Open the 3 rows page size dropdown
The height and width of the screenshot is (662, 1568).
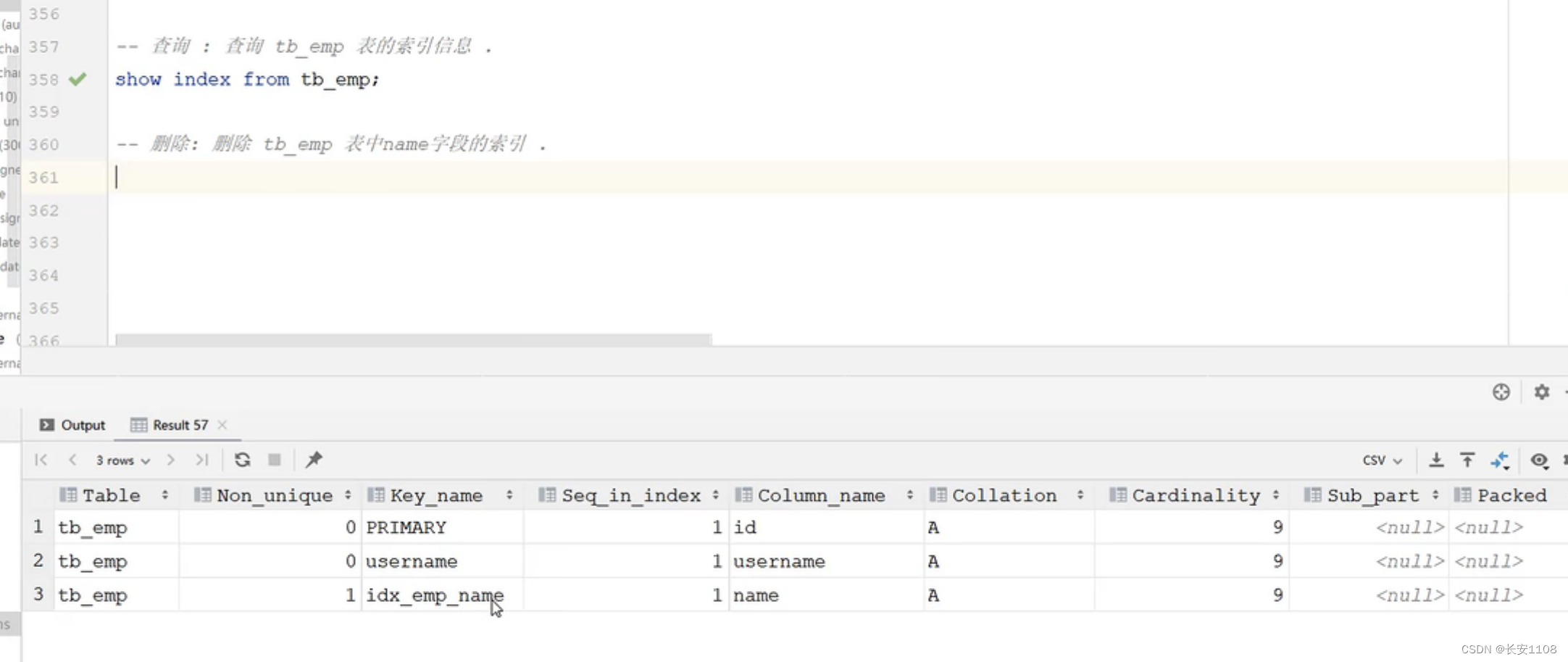click(x=122, y=460)
